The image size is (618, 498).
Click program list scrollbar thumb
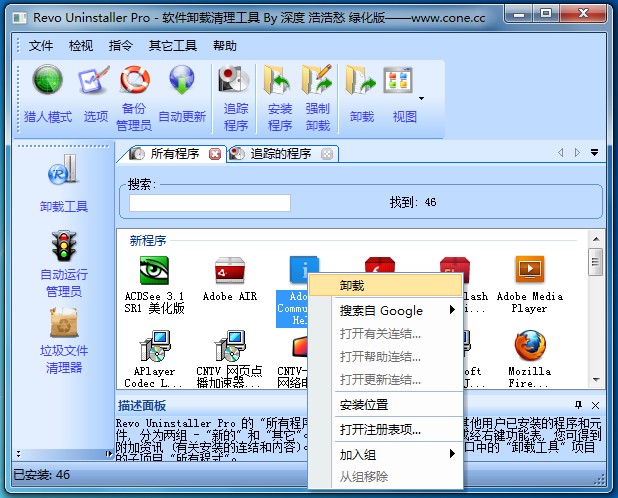click(x=595, y=262)
